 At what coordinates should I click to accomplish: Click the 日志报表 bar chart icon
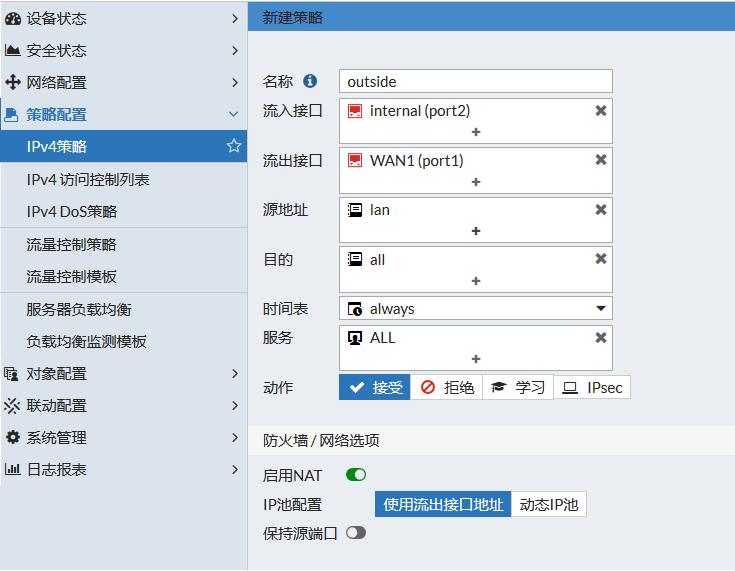(13, 469)
